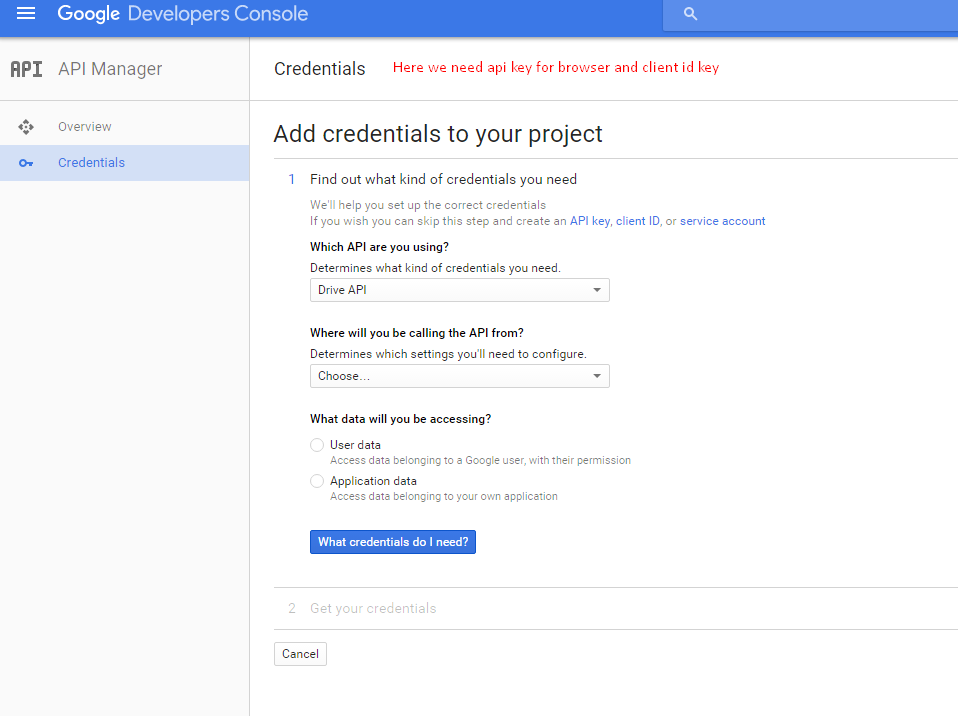Select the Application data radio button

pyautogui.click(x=316, y=481)
